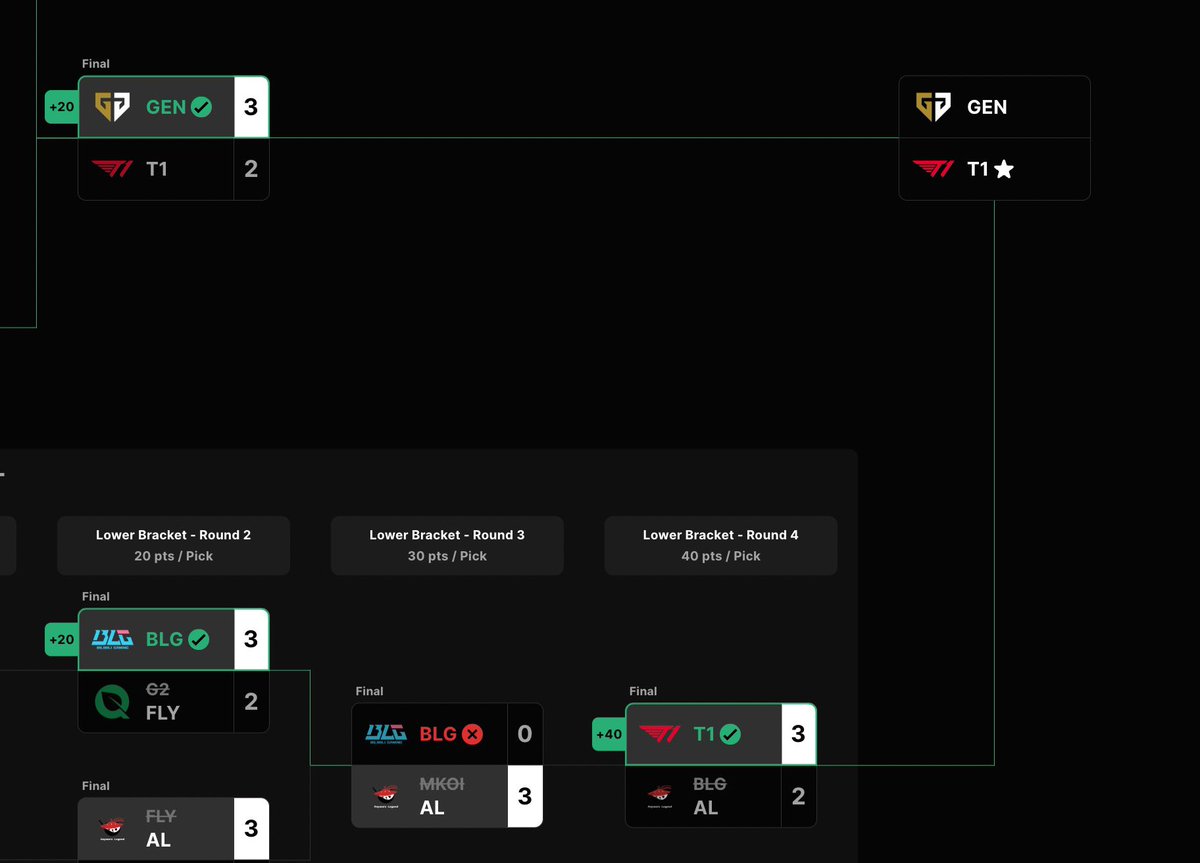Click the 'Final' label above Round 3 match

[x=370, y=691]
